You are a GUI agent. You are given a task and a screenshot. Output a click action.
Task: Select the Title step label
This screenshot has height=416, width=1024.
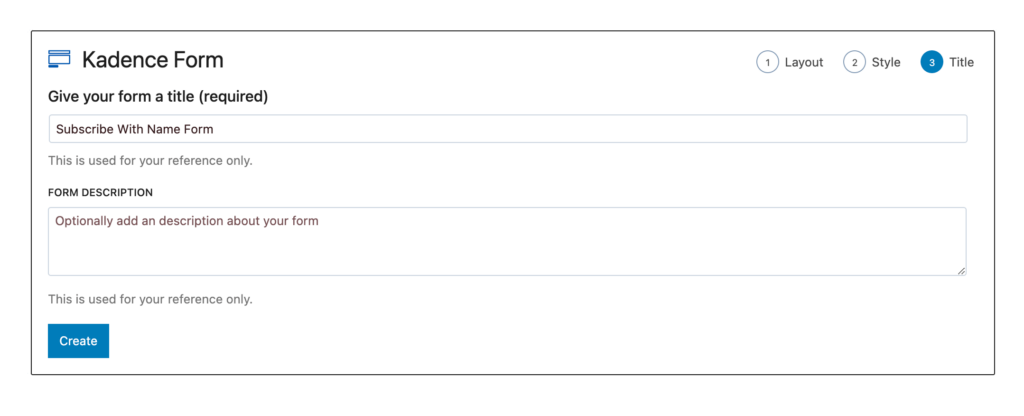(x=961, y=62)
